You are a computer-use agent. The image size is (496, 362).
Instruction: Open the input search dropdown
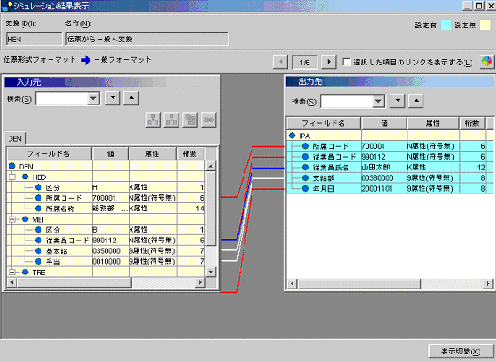[x=93, y=98]
